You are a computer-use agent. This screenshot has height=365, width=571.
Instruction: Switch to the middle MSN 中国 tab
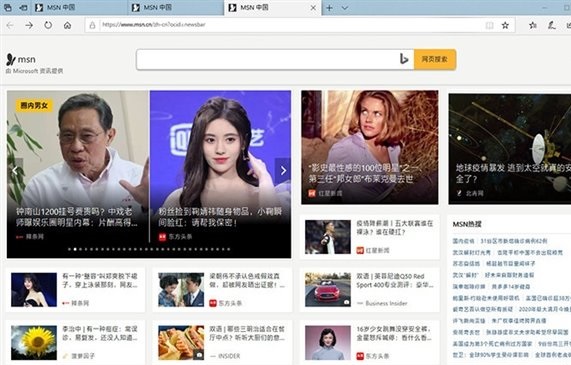coord(176,8)
